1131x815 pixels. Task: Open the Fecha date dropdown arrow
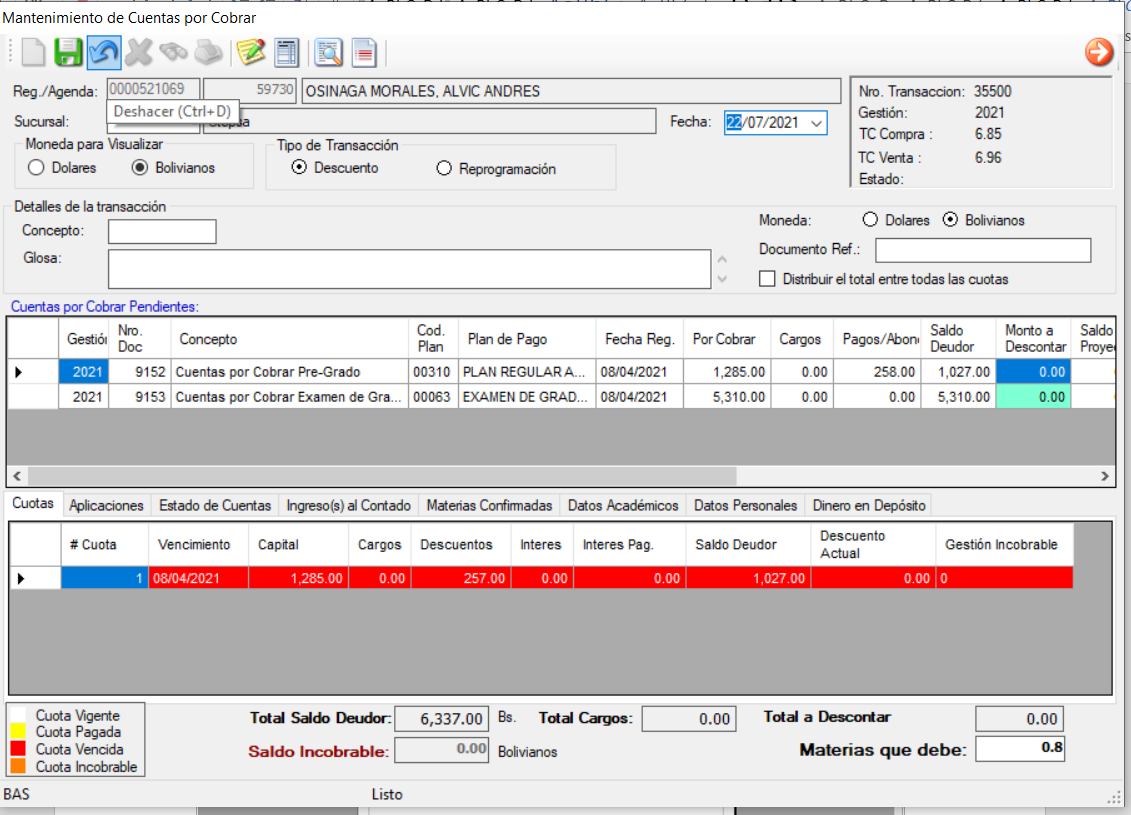[x=817, y=123]
